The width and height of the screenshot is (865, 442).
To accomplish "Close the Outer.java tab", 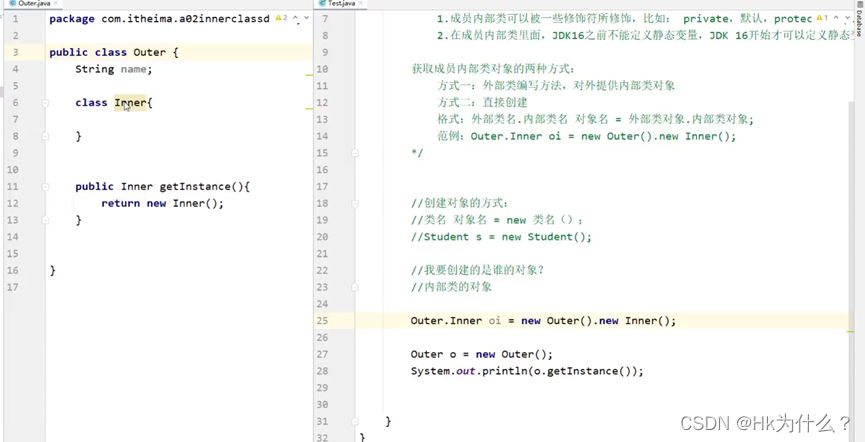I will (57, 3).
